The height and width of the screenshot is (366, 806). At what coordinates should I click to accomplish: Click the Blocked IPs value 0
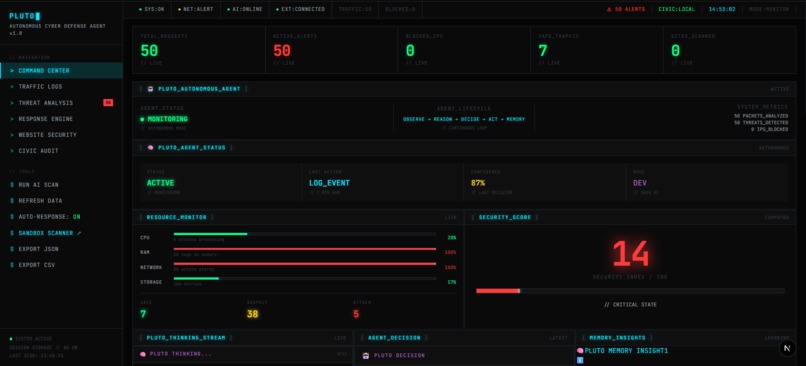click(x=410, y=50)
